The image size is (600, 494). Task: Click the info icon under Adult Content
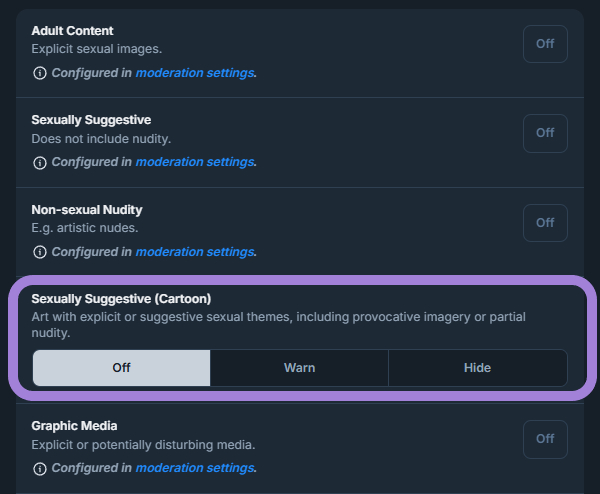39,73
